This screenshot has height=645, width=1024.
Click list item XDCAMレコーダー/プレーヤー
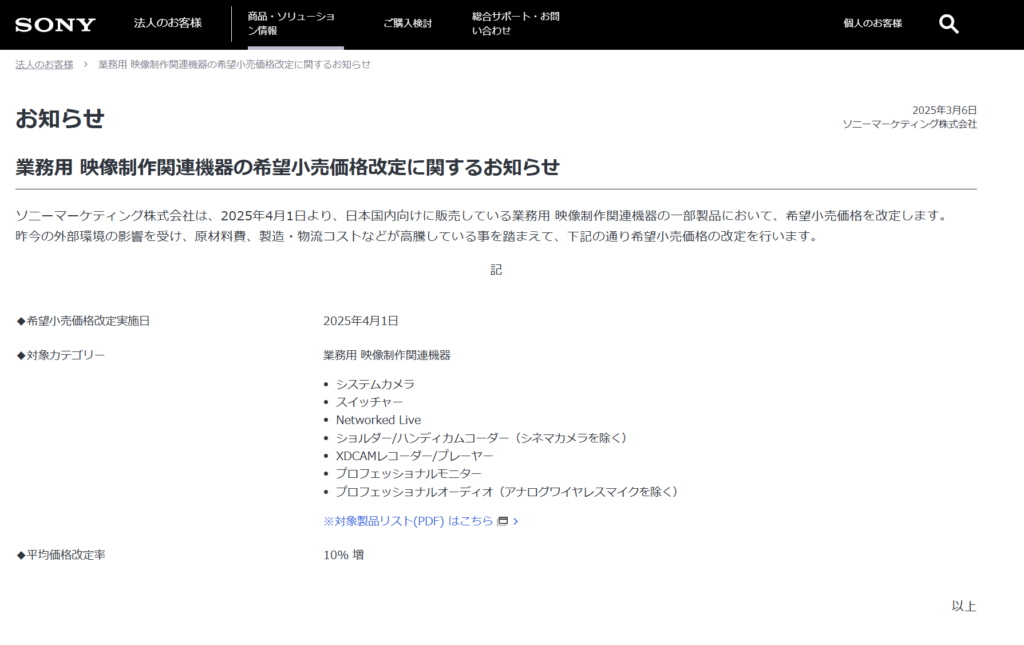414,456
